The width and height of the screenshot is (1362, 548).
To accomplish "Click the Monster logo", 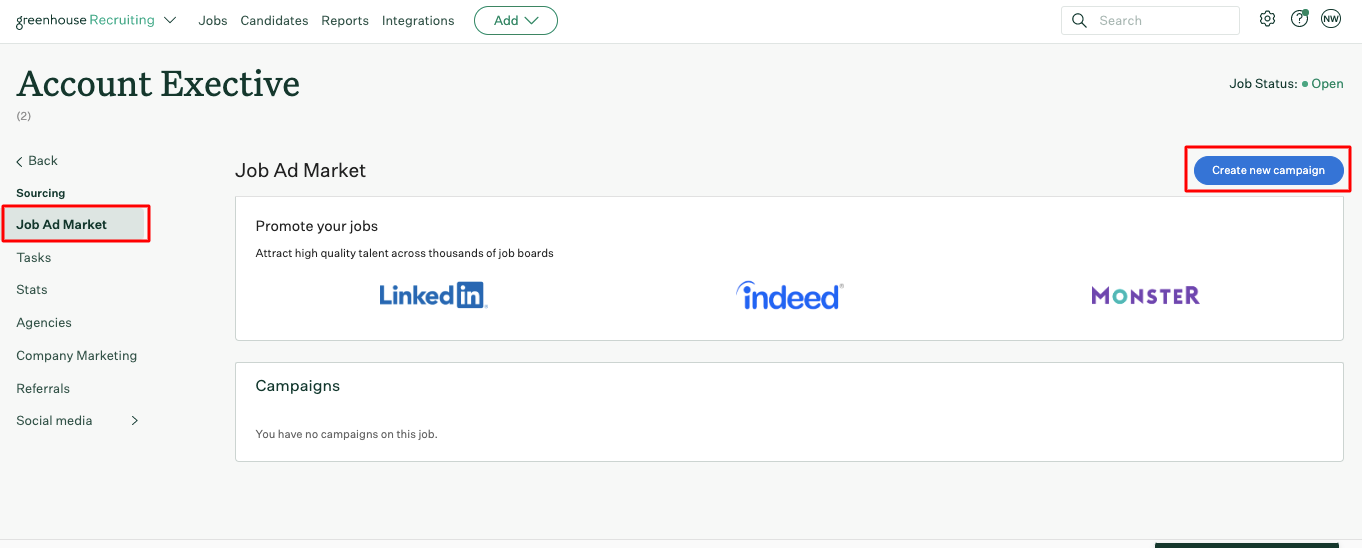I will 1145,295.
